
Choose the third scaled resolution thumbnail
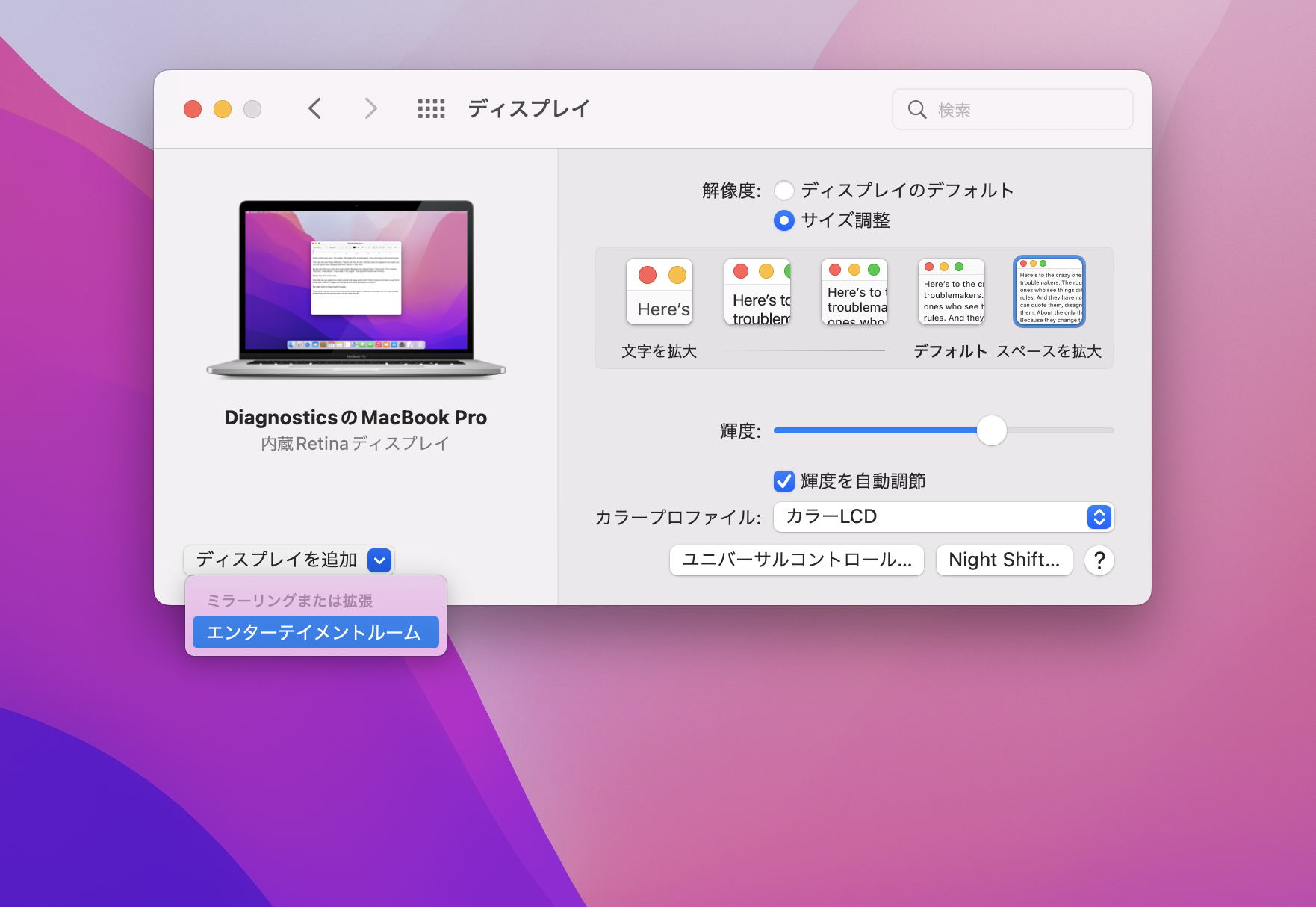click(854, 292)
